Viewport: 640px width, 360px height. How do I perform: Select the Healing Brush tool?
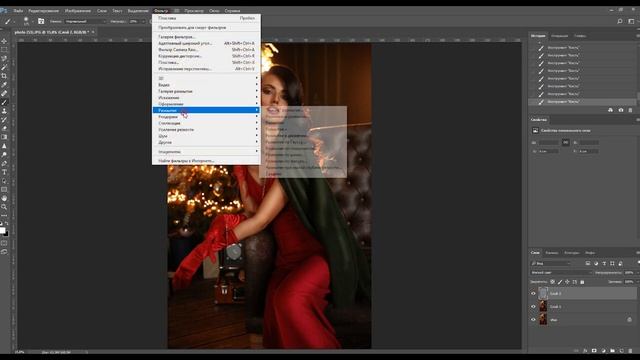click(4, 93)
